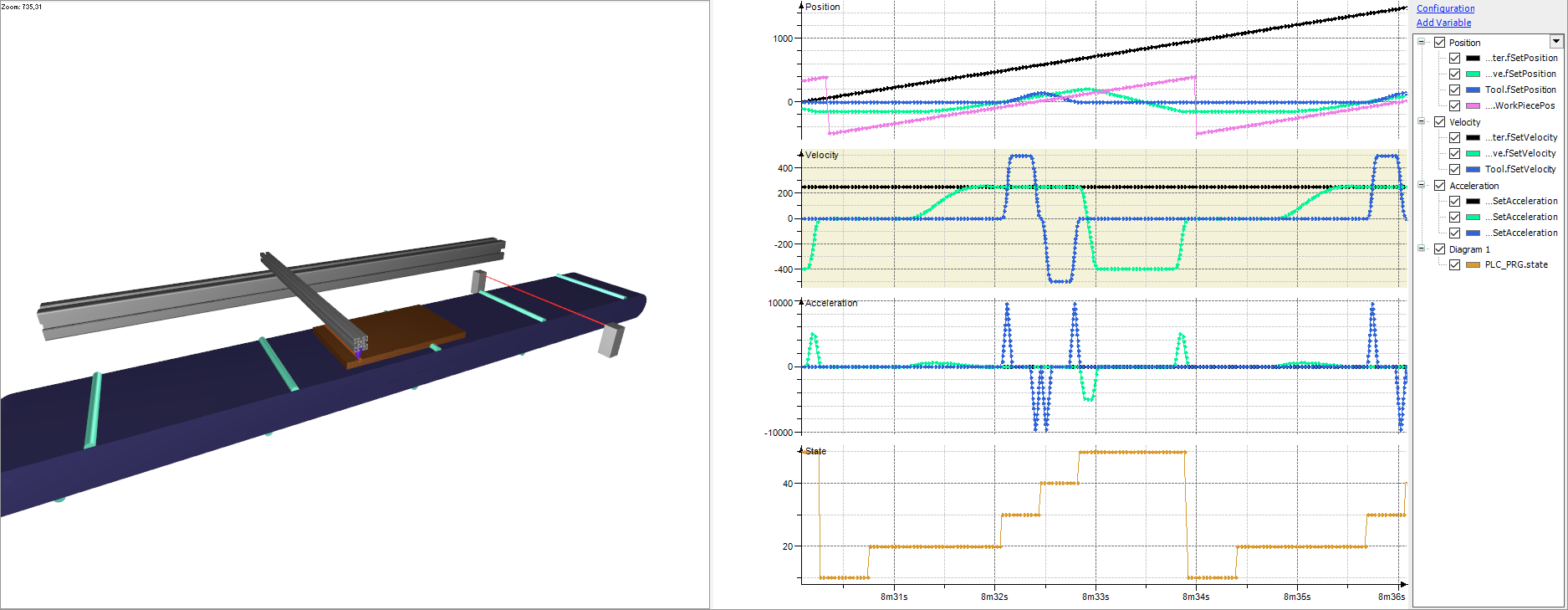The width and height of the screenshot is (1568, 610).
Task: Click the Add Variable link
Action: 1443,23
